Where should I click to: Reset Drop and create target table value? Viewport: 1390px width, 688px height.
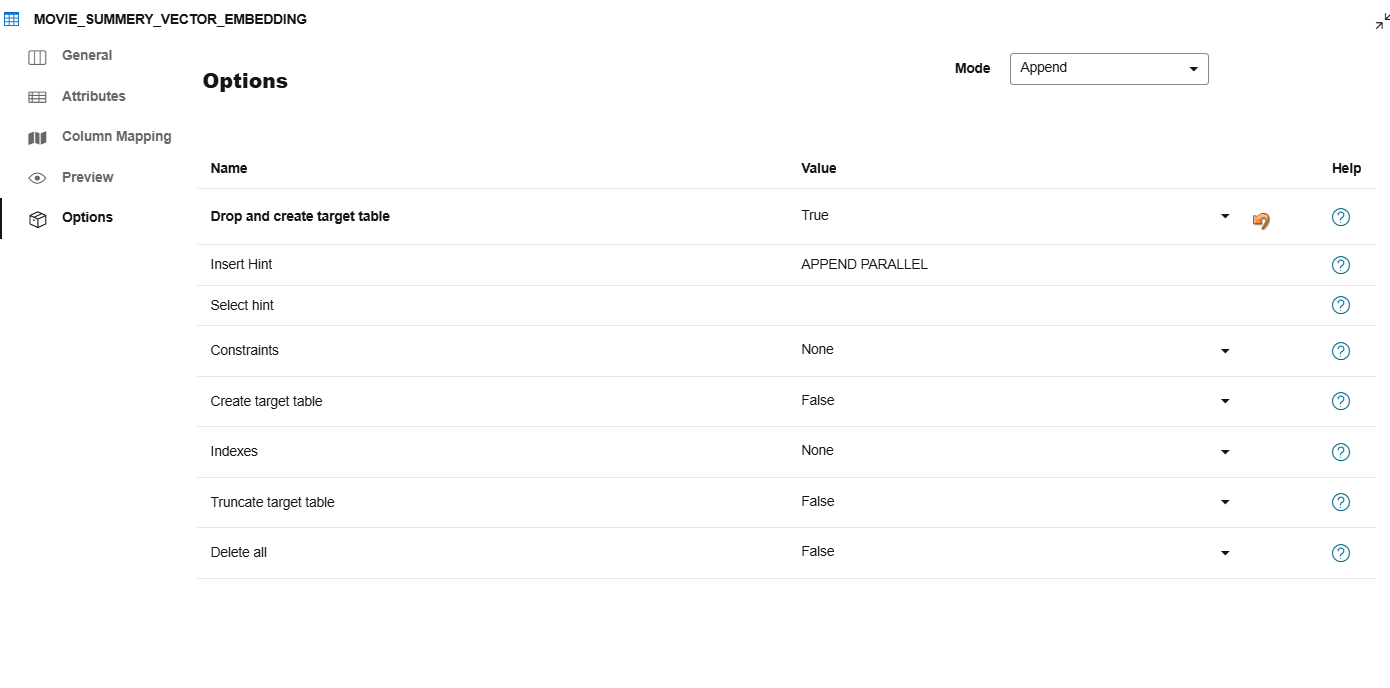click(1261, 220)
